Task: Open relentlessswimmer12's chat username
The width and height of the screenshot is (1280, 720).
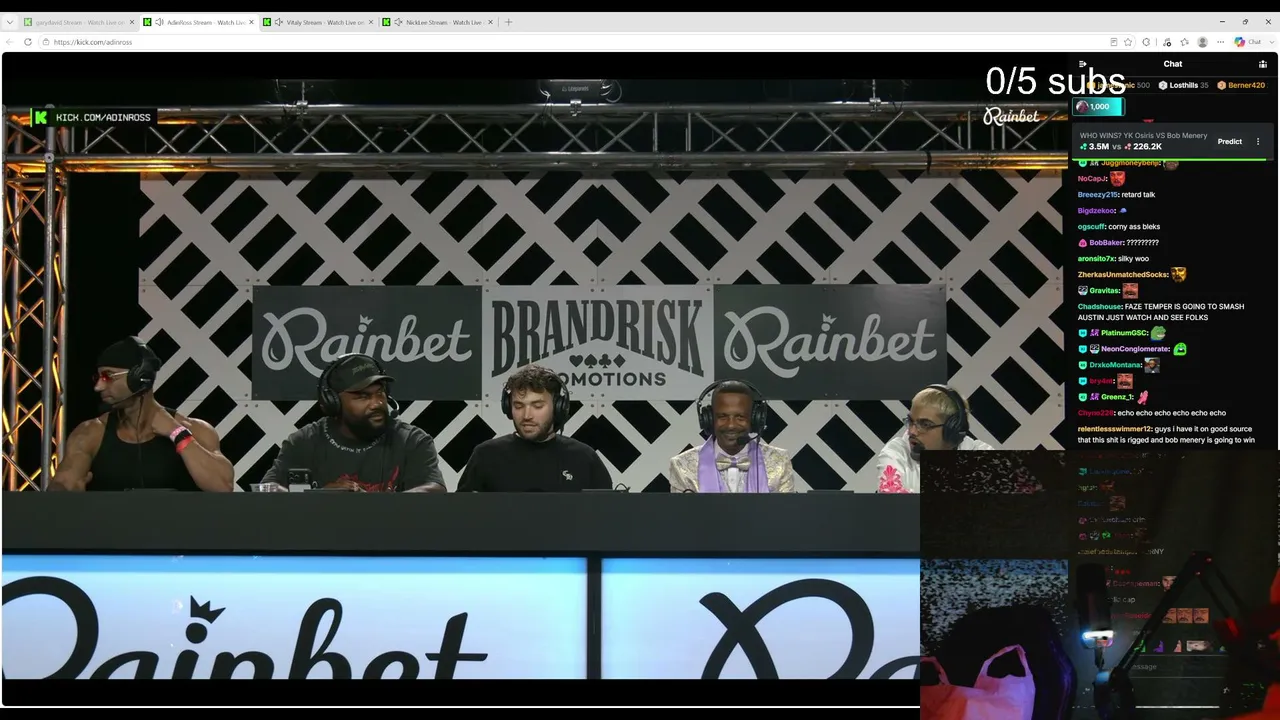Action: pyautogui.click(x=1114, y=429)
